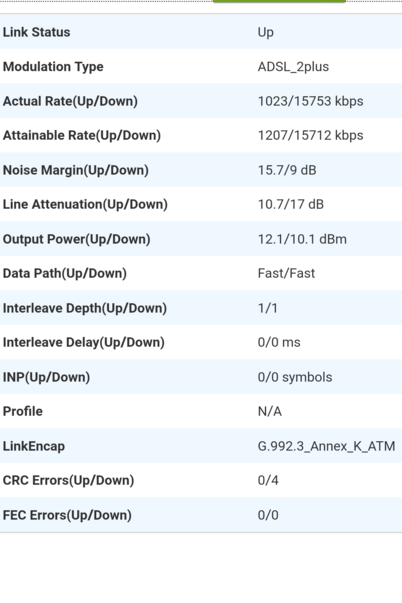Click the Output Power(Up/Down) label
The width and height of the screenshot is (402, 603).
77,239
